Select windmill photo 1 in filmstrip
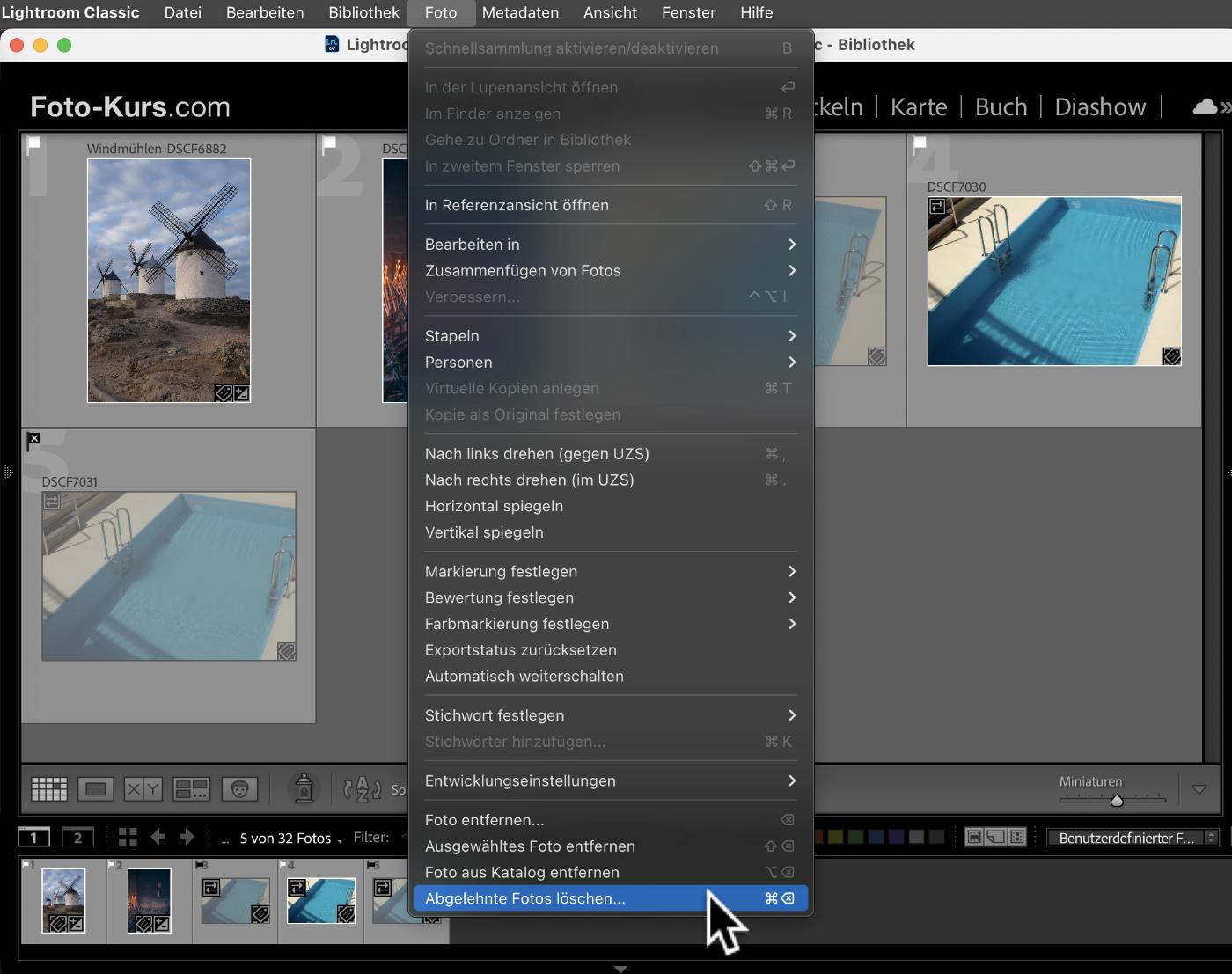The height and width of the screenshot is (974, 1232). pyautogui.click(x=63, y=900)
